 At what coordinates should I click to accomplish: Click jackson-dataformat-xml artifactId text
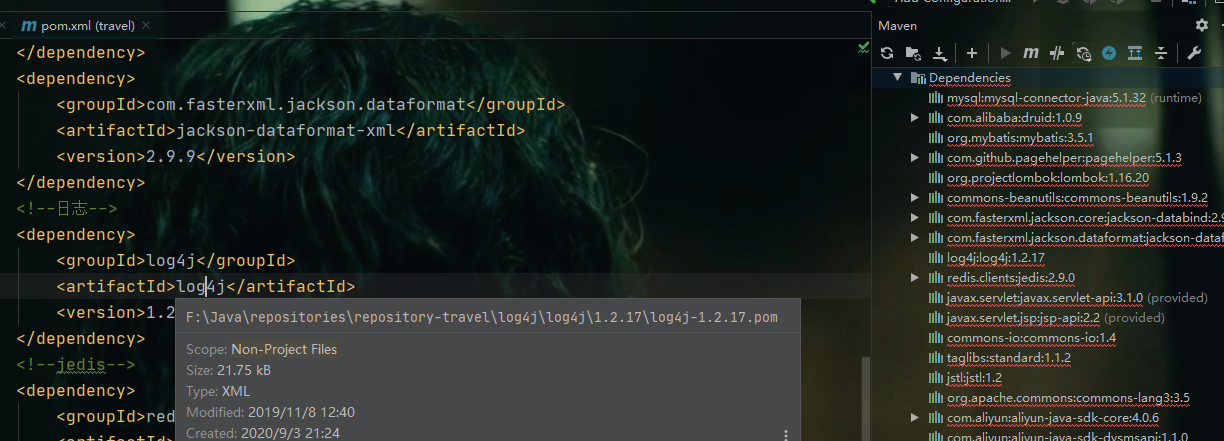click(286, 130)
